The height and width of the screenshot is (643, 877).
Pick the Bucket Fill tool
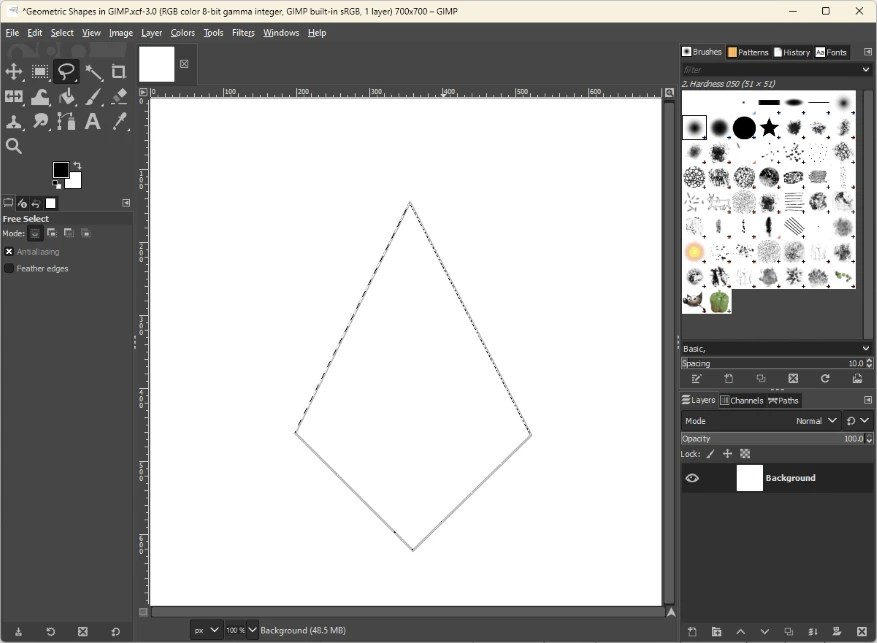click(x=66, y=96)
